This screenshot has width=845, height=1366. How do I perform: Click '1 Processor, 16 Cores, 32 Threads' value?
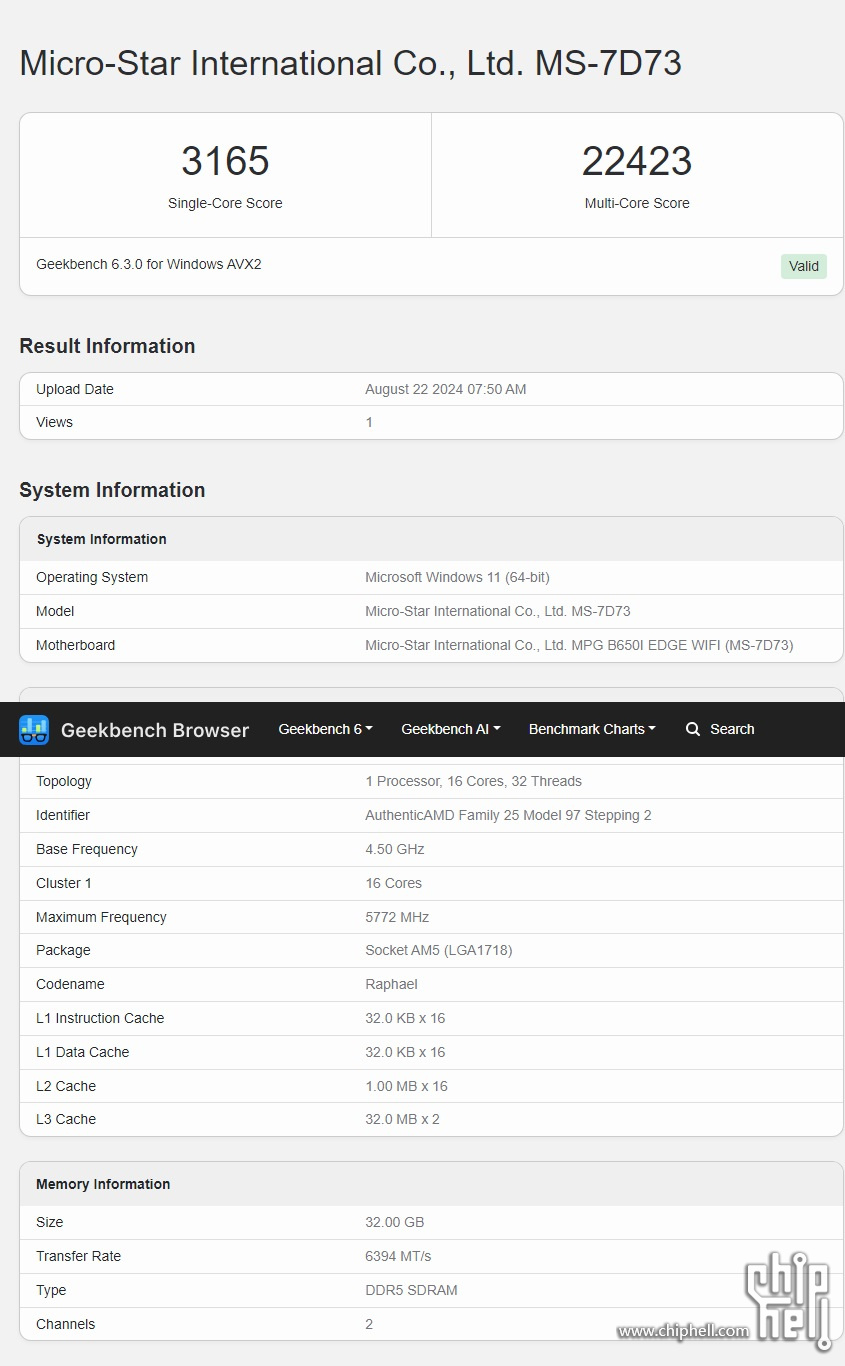[x=473, y=781]
